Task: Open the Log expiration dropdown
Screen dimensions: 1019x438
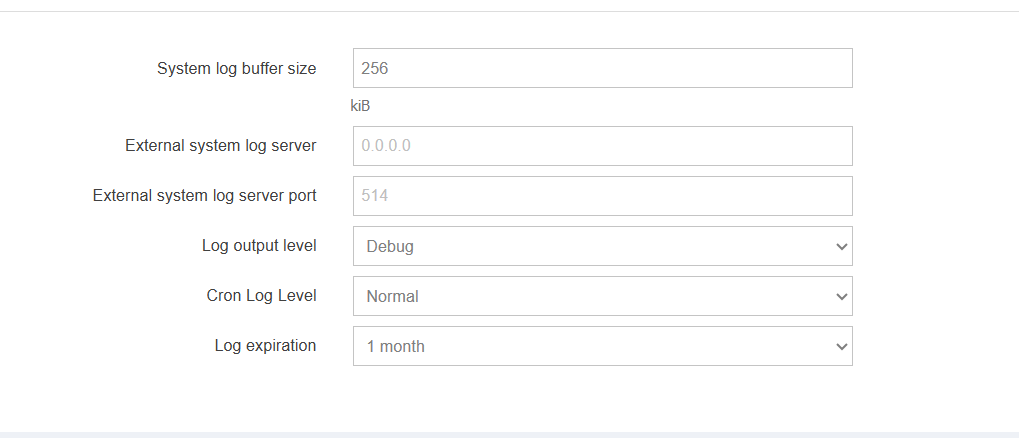Action: click(602, 346)
